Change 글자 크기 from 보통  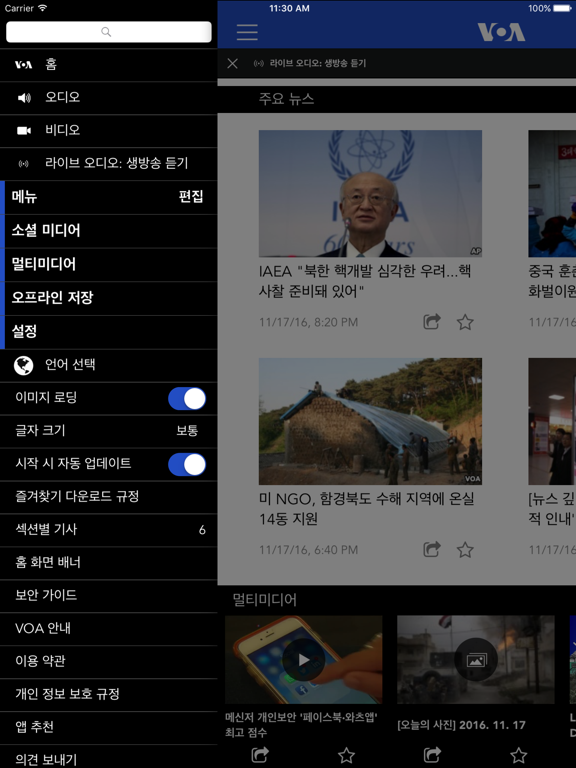[x=109, y=431]
